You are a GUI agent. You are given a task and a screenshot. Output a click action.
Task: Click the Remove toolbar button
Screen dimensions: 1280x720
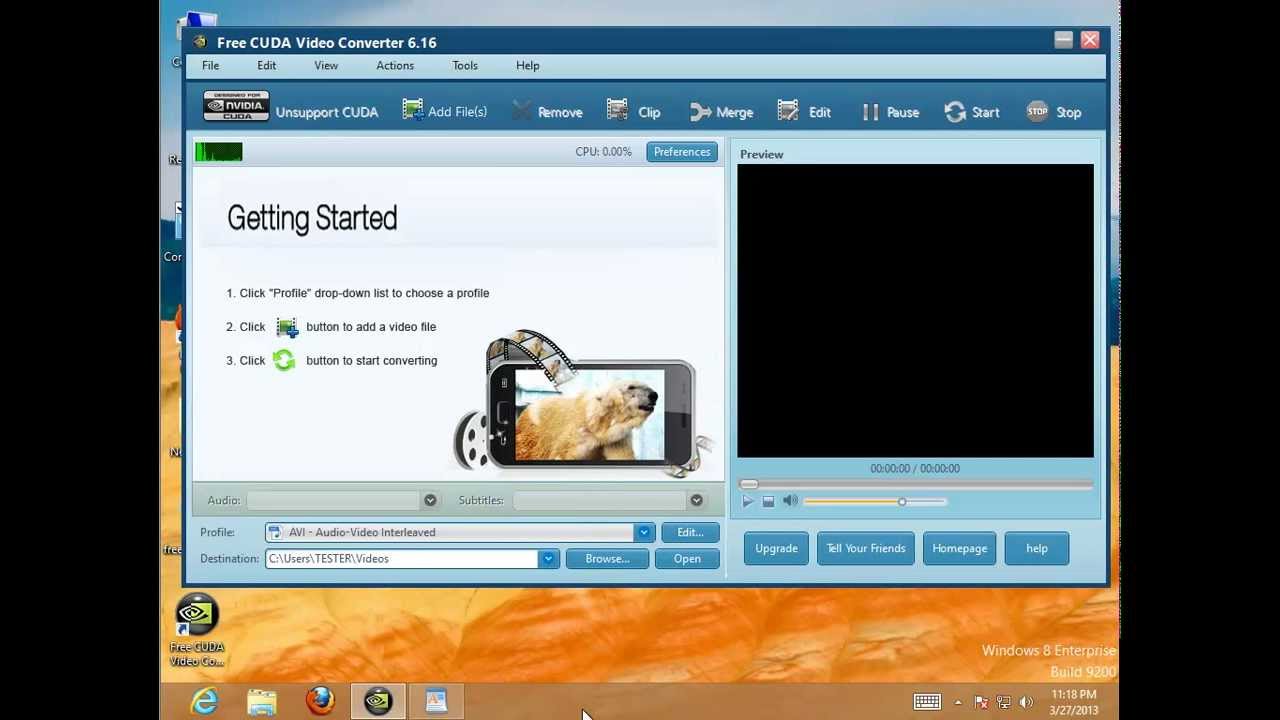click(547, 112)
